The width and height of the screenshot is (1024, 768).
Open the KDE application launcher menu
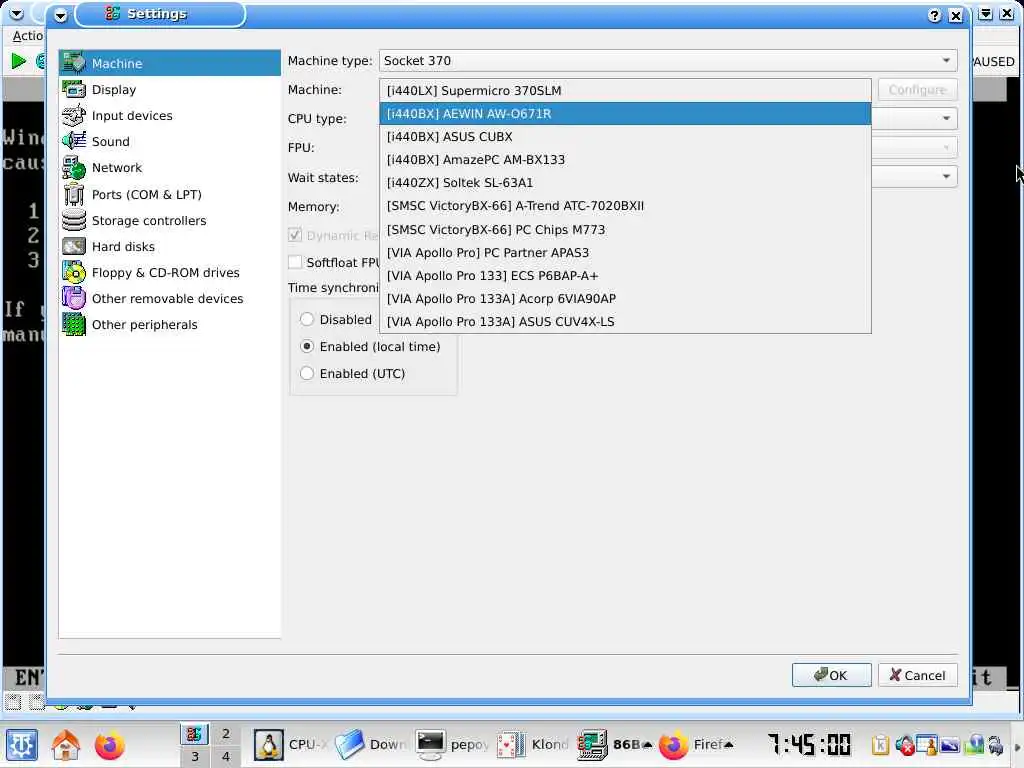tap(22, 745)
